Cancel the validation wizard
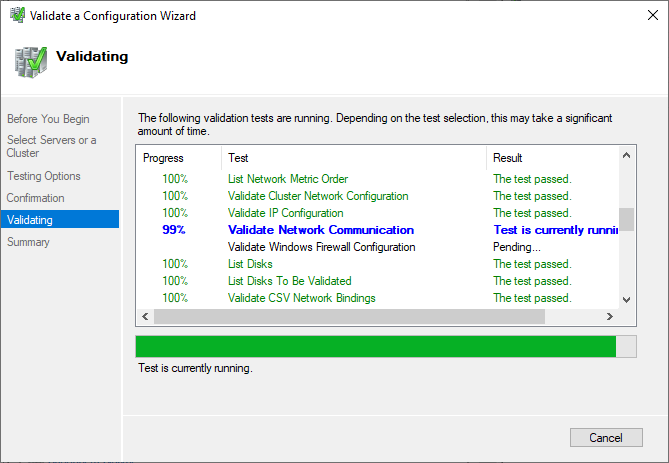This screenshot has width=669, height=463. pos(606,438)
